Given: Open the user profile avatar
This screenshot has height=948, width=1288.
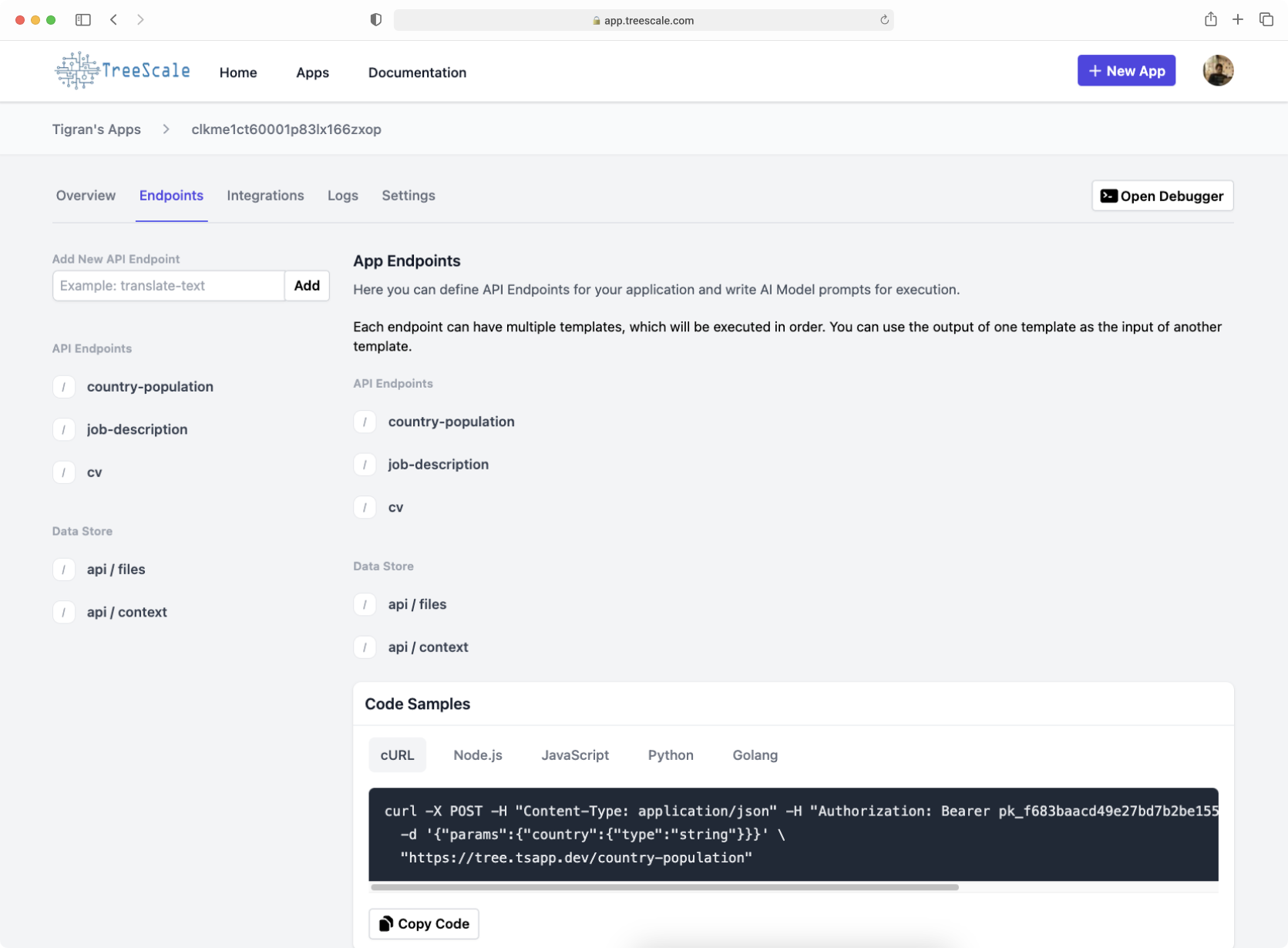Looking at the screenshot, I should 1217,71.
